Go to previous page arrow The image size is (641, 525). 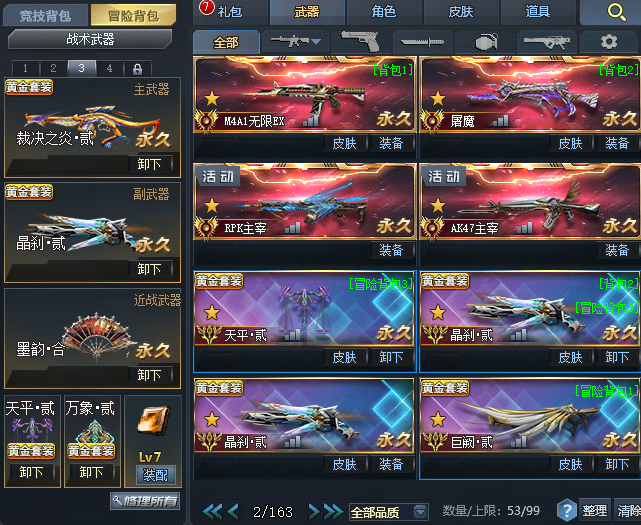pos(233,511)
